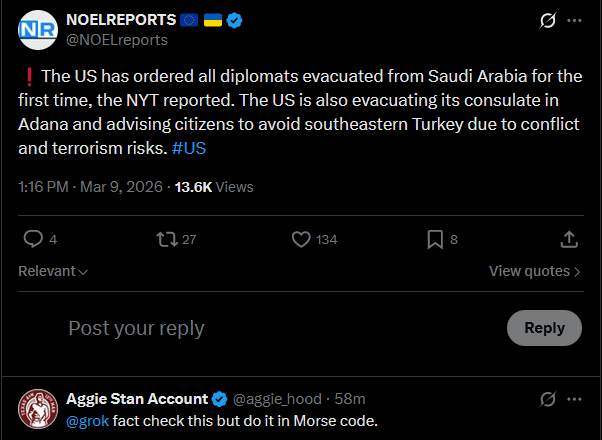Click Grok icon on main post

pyautogui.click(x=547, y=20)
